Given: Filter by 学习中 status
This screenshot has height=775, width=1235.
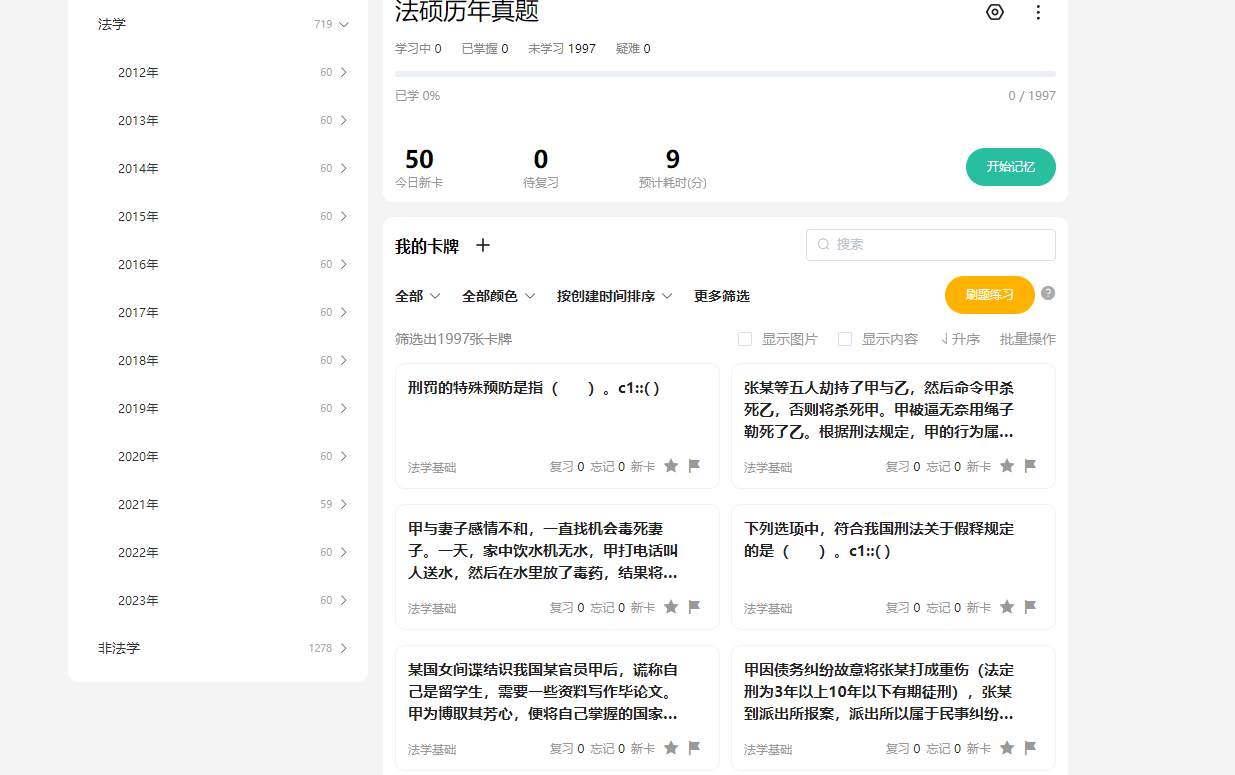Looking at the screenshot, I should coord(418,48).
